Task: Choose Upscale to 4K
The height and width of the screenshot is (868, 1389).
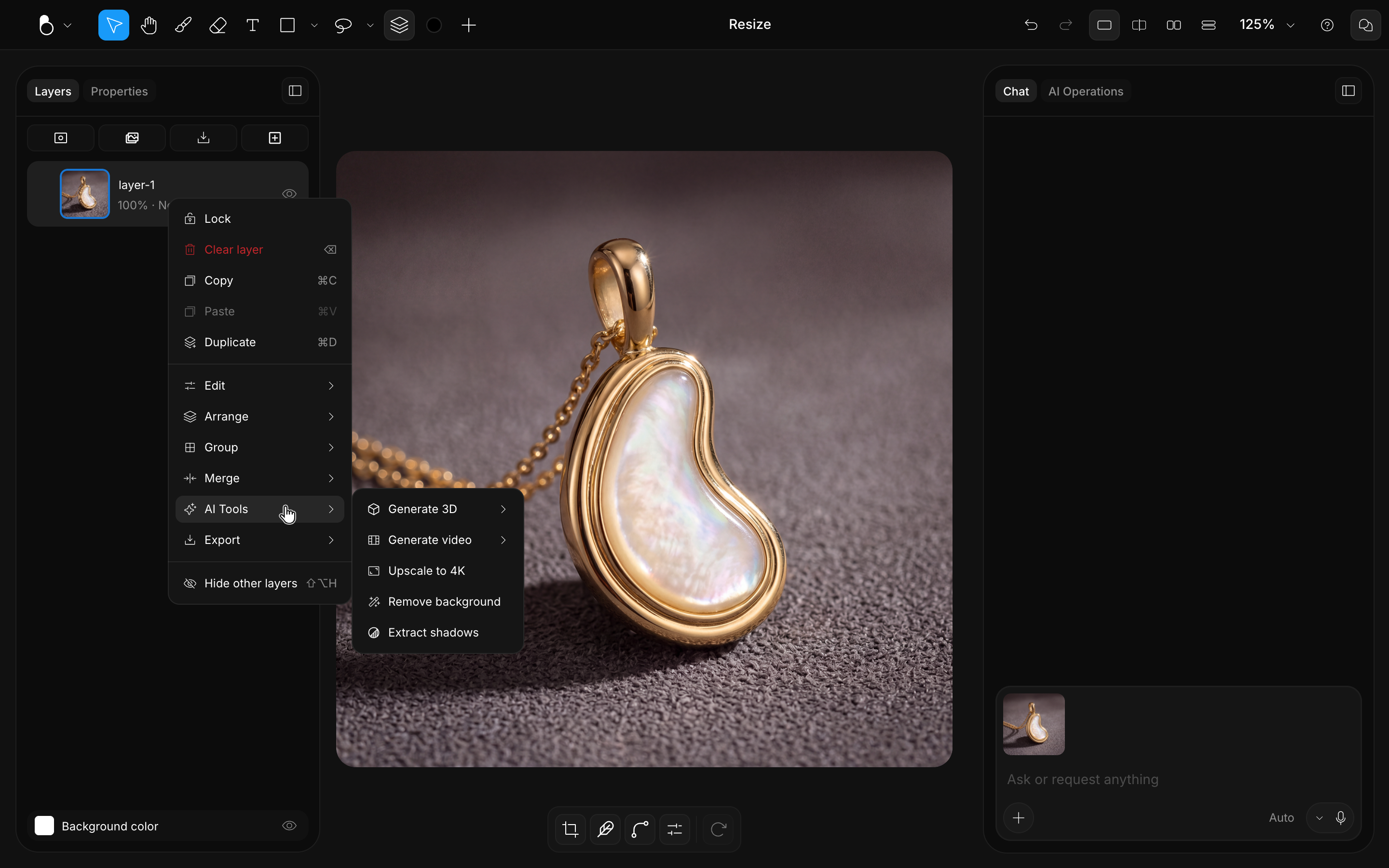Action: coord(438,570)
